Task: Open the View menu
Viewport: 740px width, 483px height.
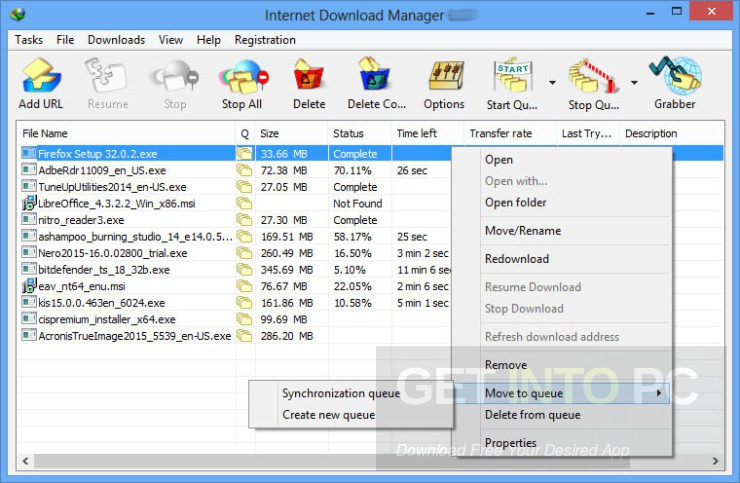Action: (170, 40)
